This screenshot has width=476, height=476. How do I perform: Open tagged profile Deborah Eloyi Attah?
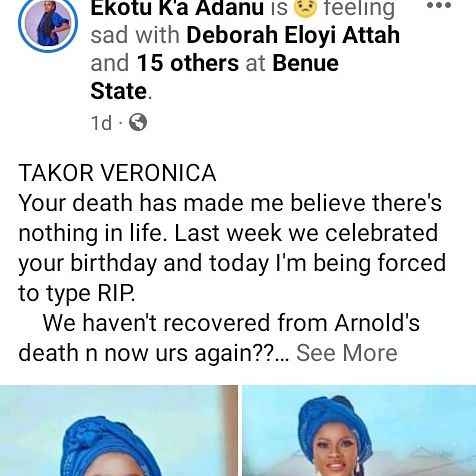pos(293,35)
